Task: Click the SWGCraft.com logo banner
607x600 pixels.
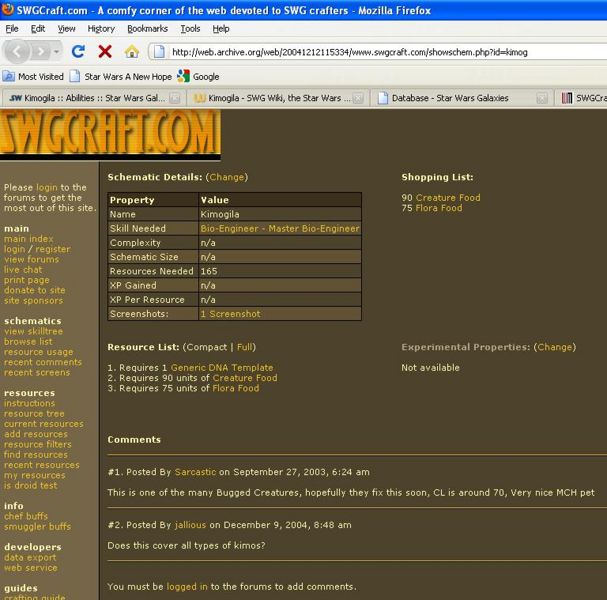Action: pos(110,133)
